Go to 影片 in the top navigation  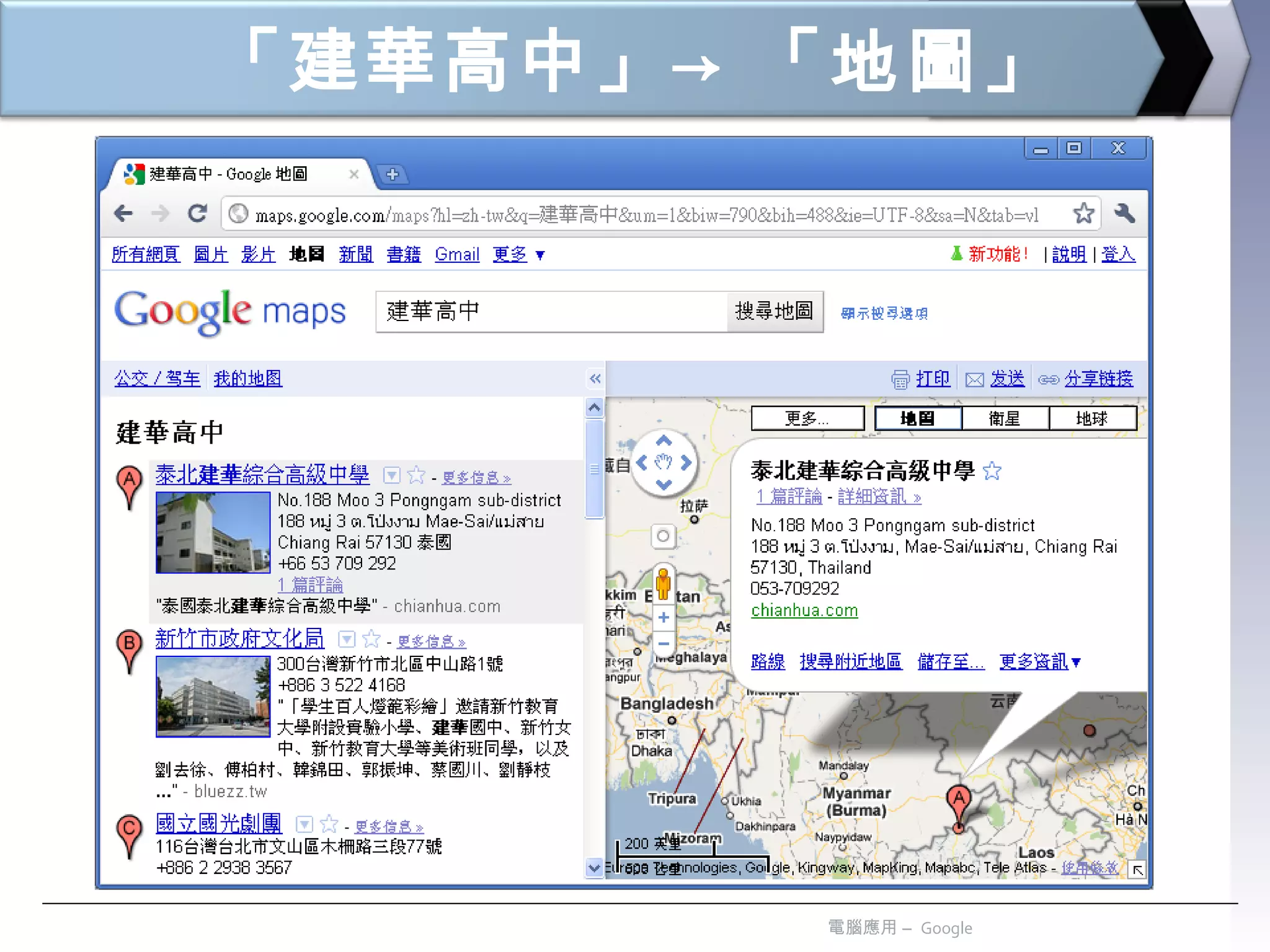click(259, 254)
